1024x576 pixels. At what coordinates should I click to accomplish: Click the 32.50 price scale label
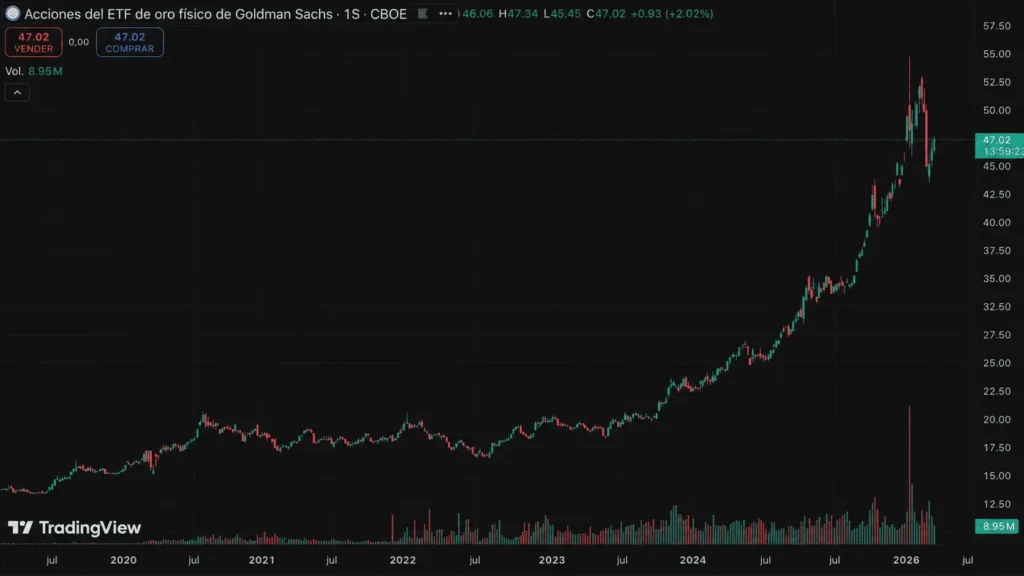997,307
